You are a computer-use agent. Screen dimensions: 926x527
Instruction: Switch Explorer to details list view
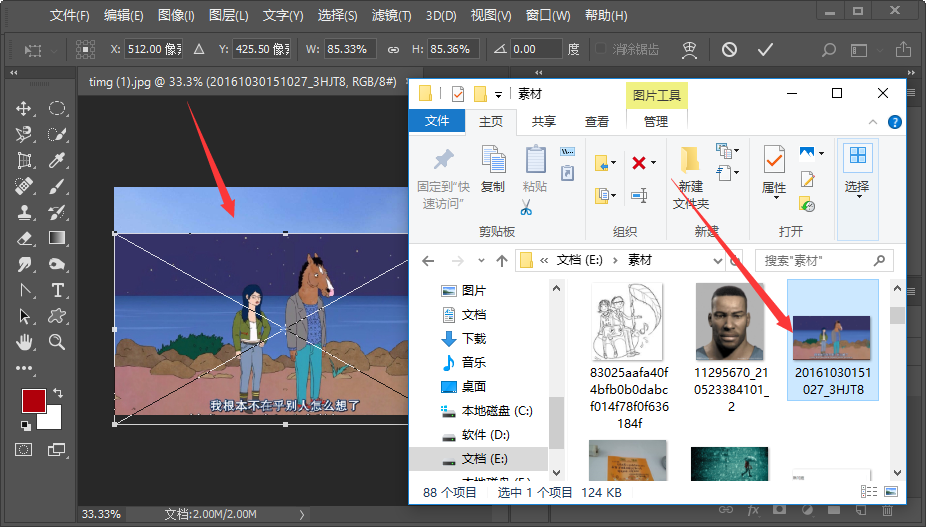pos(869,492)
